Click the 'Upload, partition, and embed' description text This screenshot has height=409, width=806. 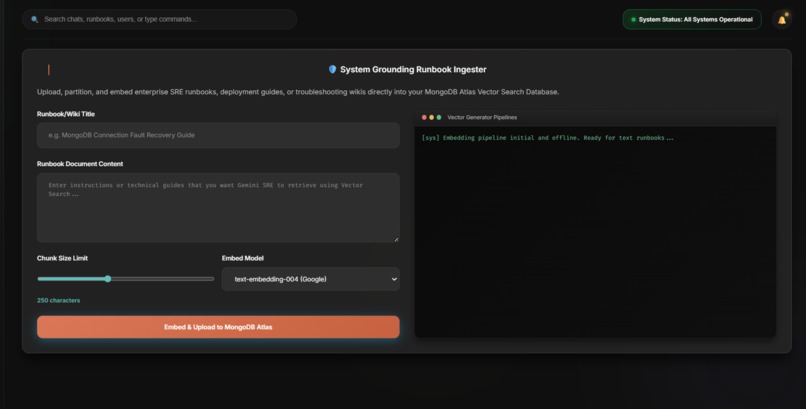click(298, 92)
